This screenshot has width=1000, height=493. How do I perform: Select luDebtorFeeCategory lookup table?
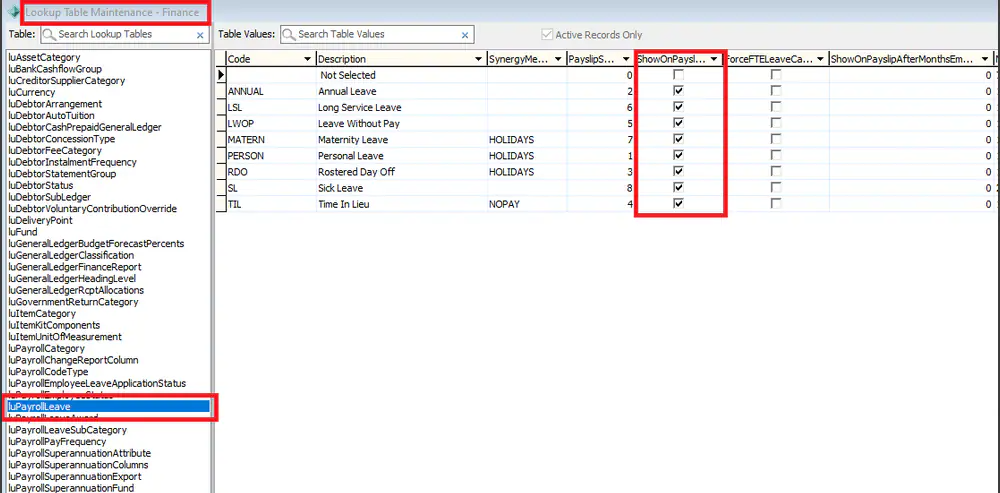point(55,151)
